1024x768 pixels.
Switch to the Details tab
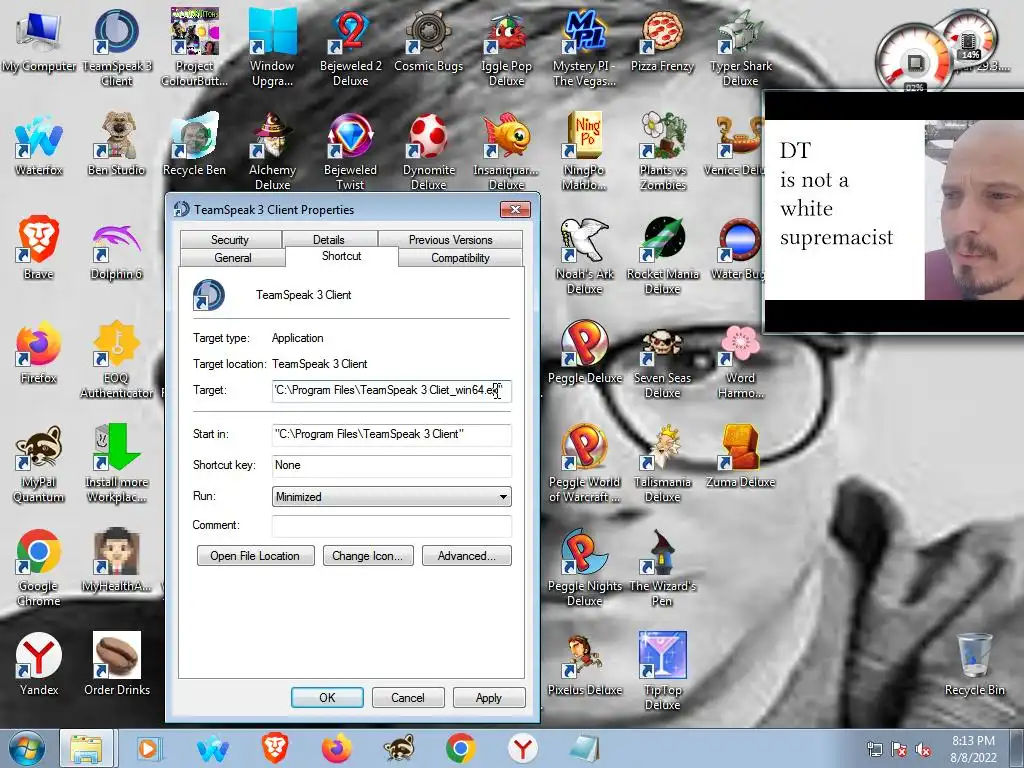328,239
